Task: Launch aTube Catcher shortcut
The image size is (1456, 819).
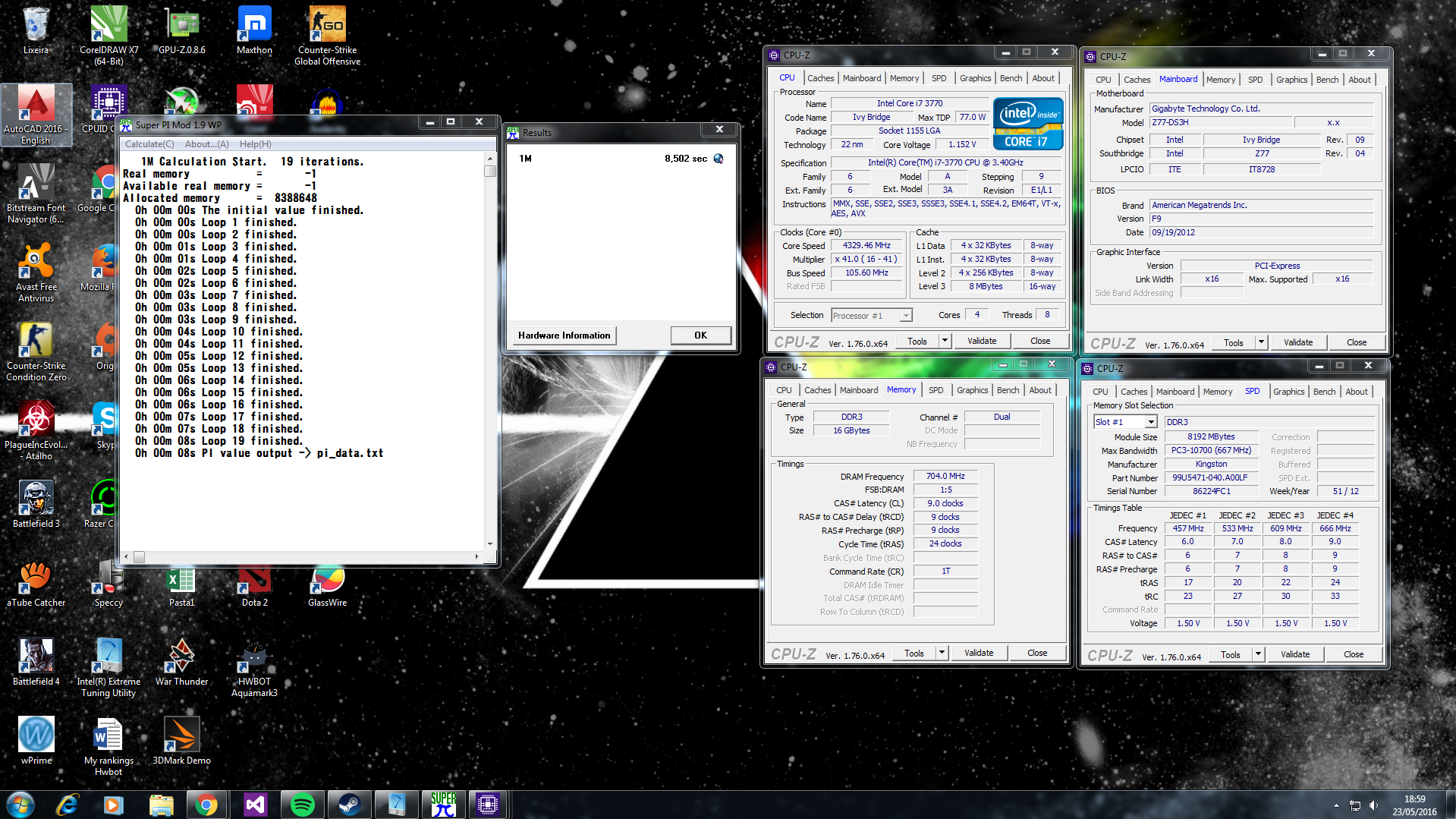Action: pos(36,583)
